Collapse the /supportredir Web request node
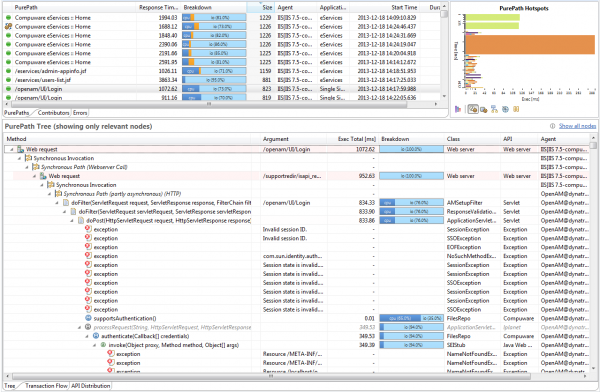This screenshot has height=392, width=600. (x=35, y=176)
